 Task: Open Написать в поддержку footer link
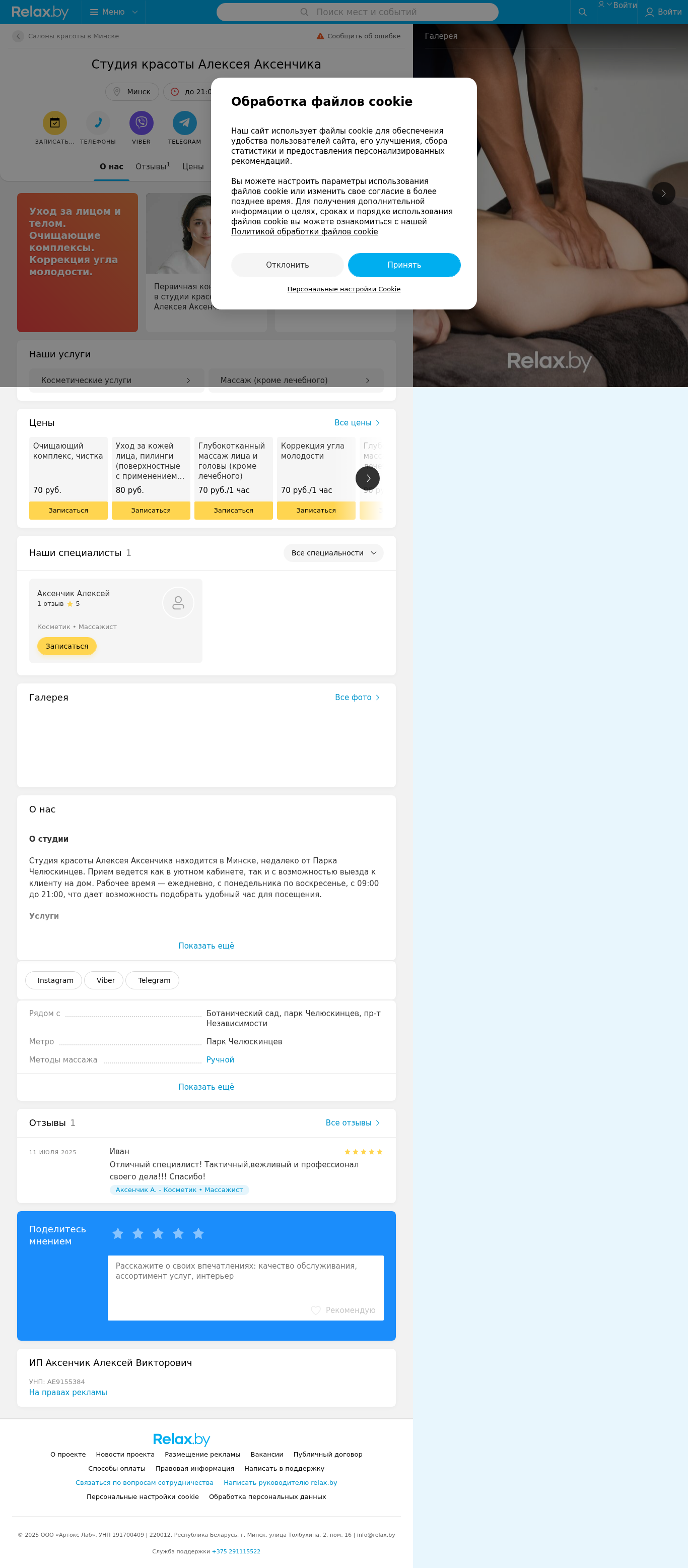284,1469
